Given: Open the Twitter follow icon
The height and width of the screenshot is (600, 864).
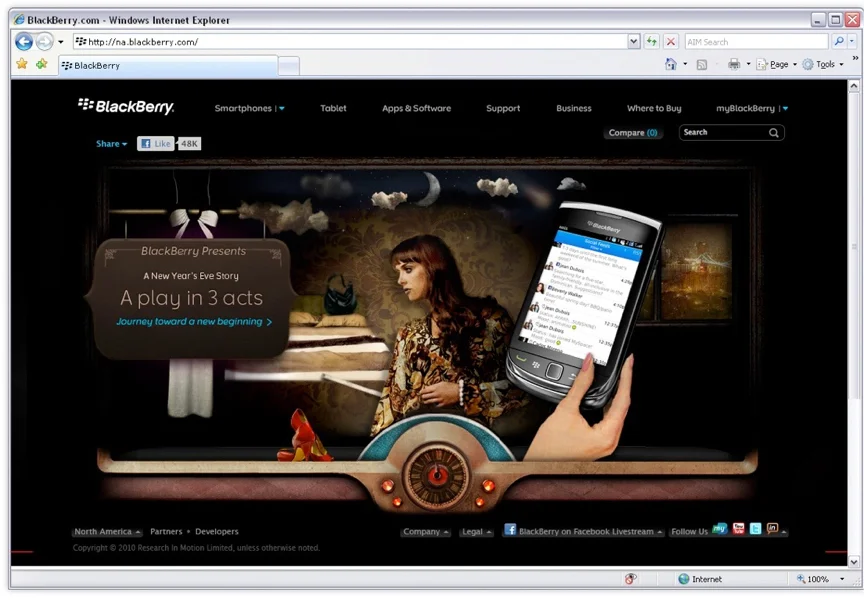Looking at the screenshot, I should [755, 528].
